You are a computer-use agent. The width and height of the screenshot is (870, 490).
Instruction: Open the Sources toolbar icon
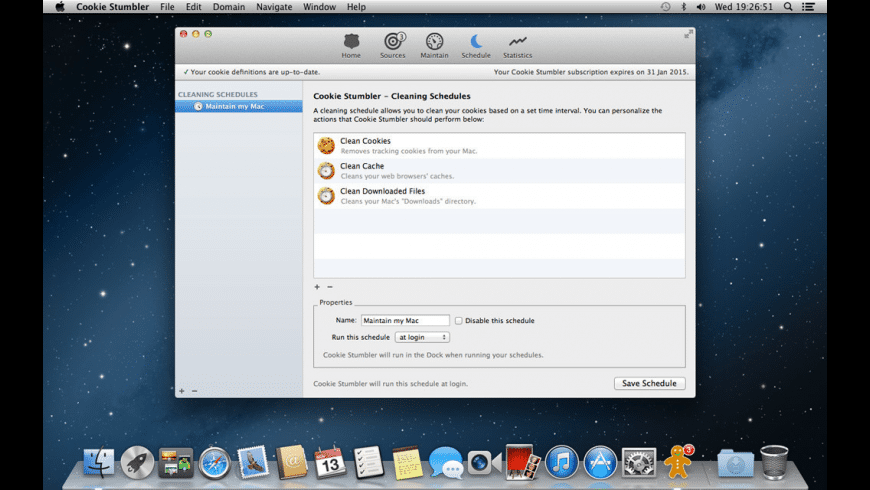(x=393, y=43)
